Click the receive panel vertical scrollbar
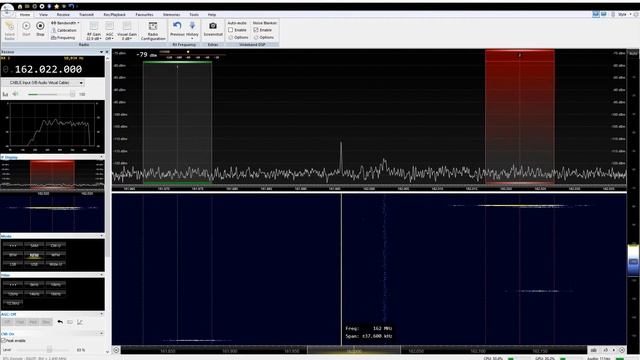Image resolution: width=640 pixels, height=360 pixels. click(x=108, y=204)
